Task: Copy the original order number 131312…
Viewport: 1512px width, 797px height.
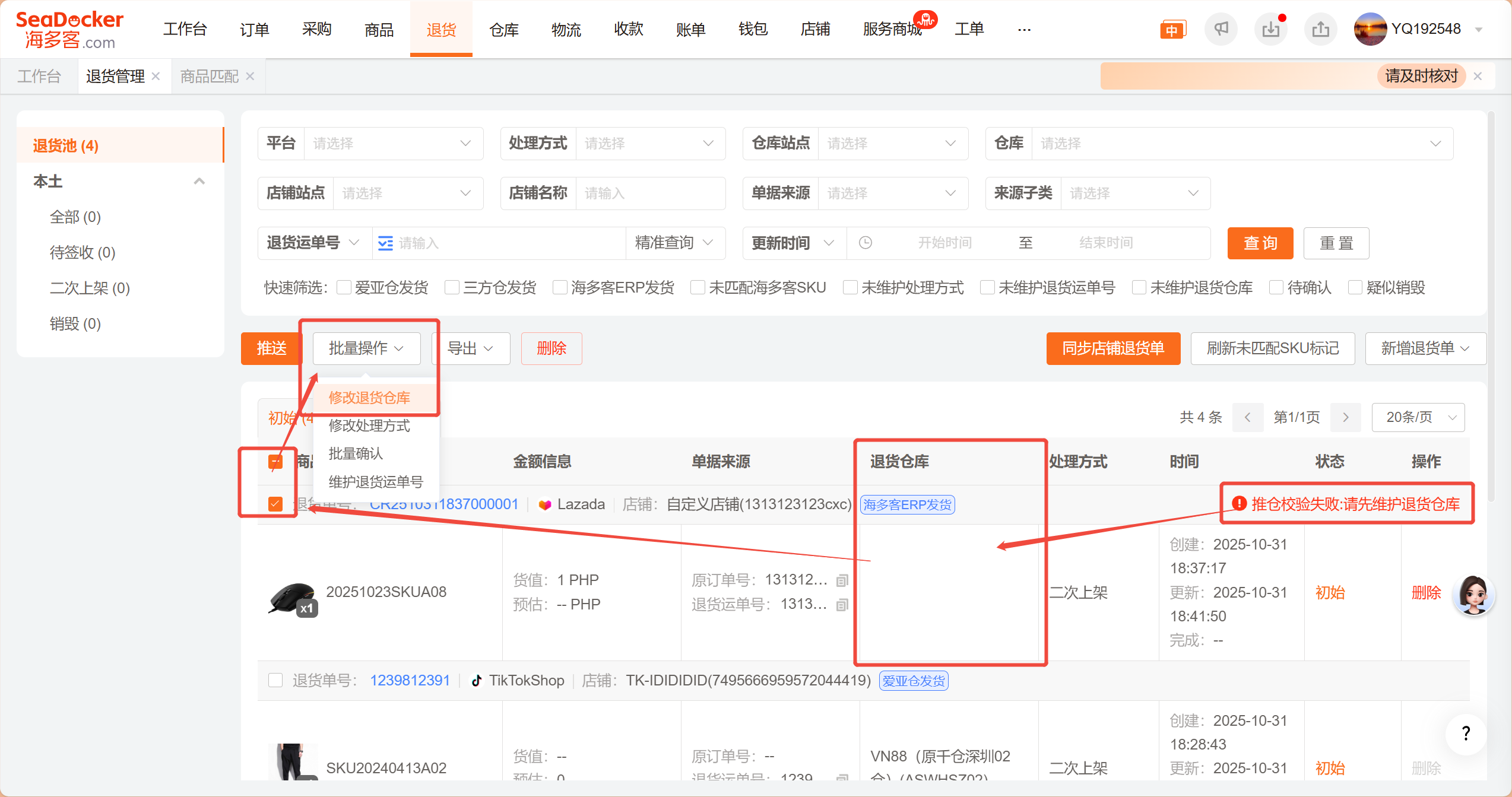Action: [842, 580]
